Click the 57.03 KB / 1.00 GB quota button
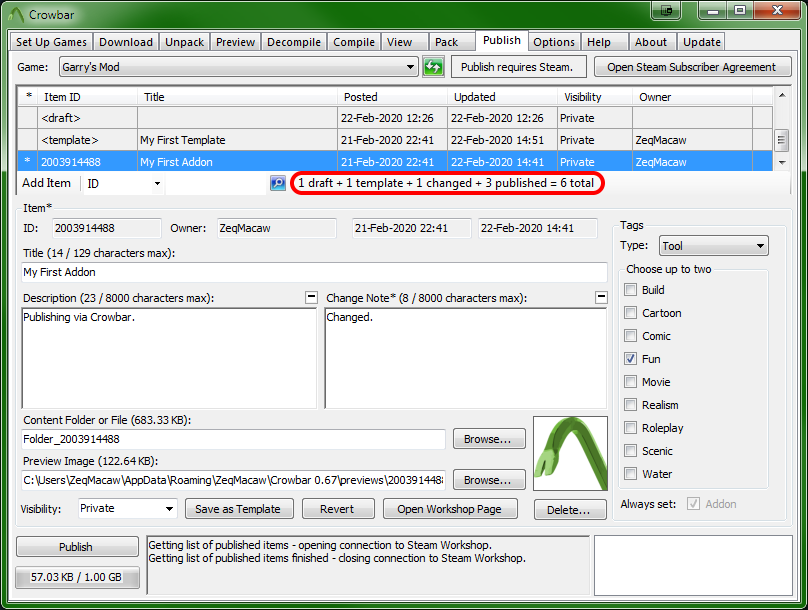This screenshot has height=610, width=808. coord(77,577)
